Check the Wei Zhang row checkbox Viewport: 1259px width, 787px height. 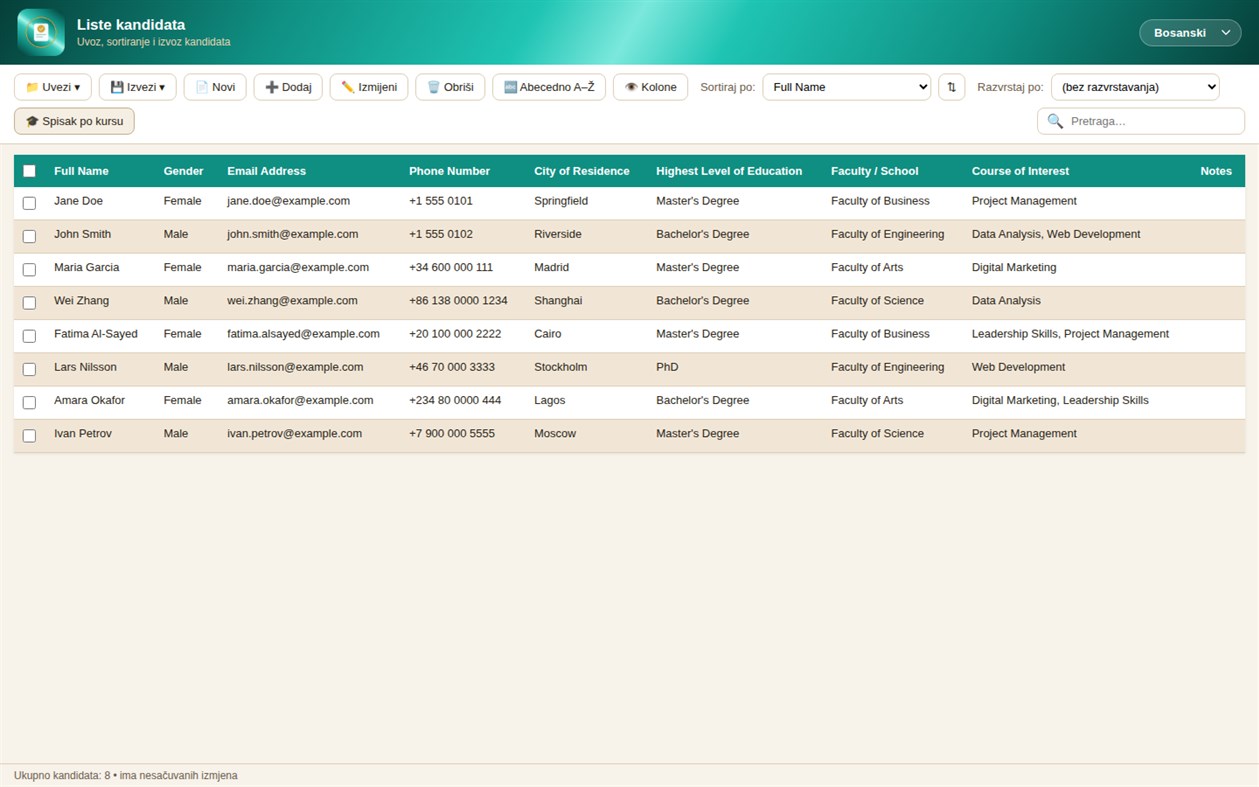coord(29,302)
